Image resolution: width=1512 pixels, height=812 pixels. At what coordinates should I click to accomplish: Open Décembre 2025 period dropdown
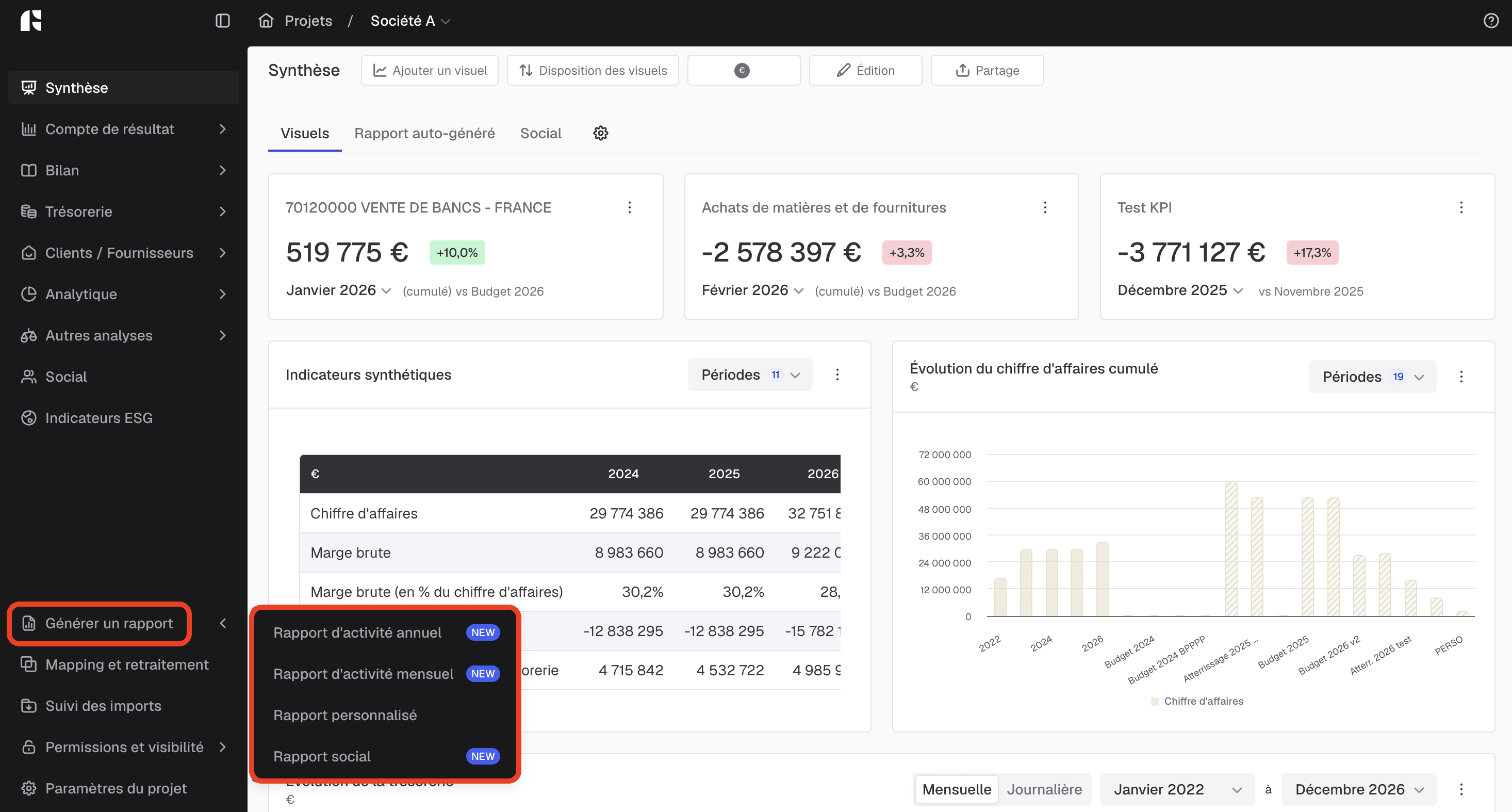(x=1180, y=290)
